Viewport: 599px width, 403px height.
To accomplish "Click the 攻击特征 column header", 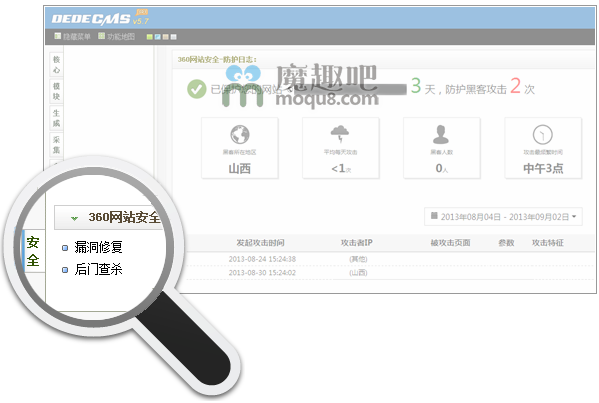I will coord(548,243).
